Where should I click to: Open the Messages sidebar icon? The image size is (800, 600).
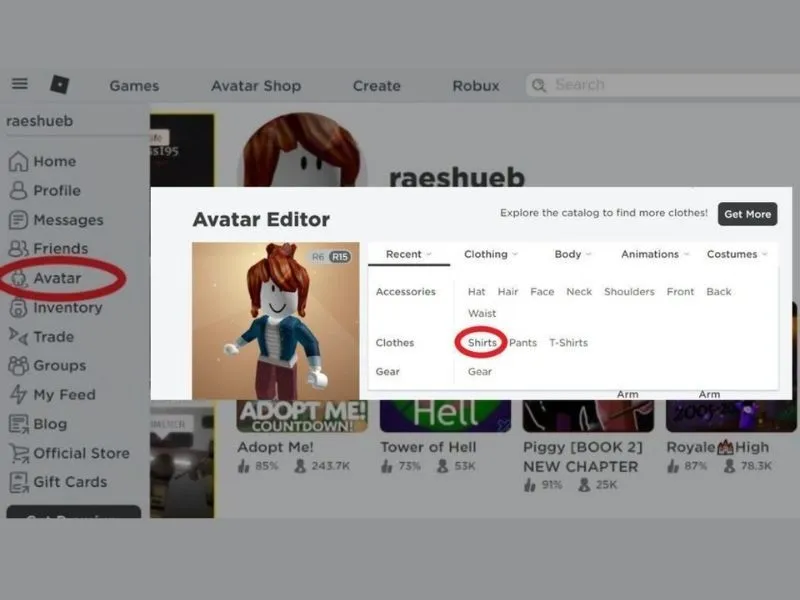[x=18, y=220]
